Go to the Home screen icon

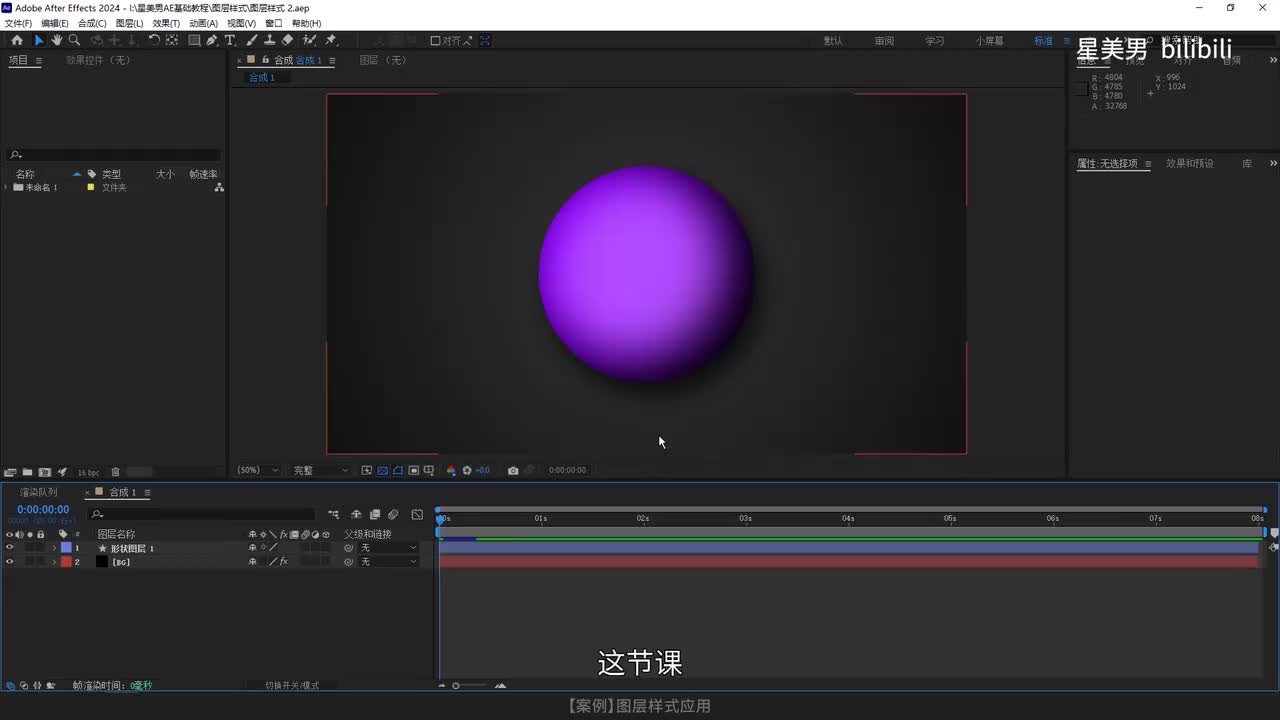[17, 40]
